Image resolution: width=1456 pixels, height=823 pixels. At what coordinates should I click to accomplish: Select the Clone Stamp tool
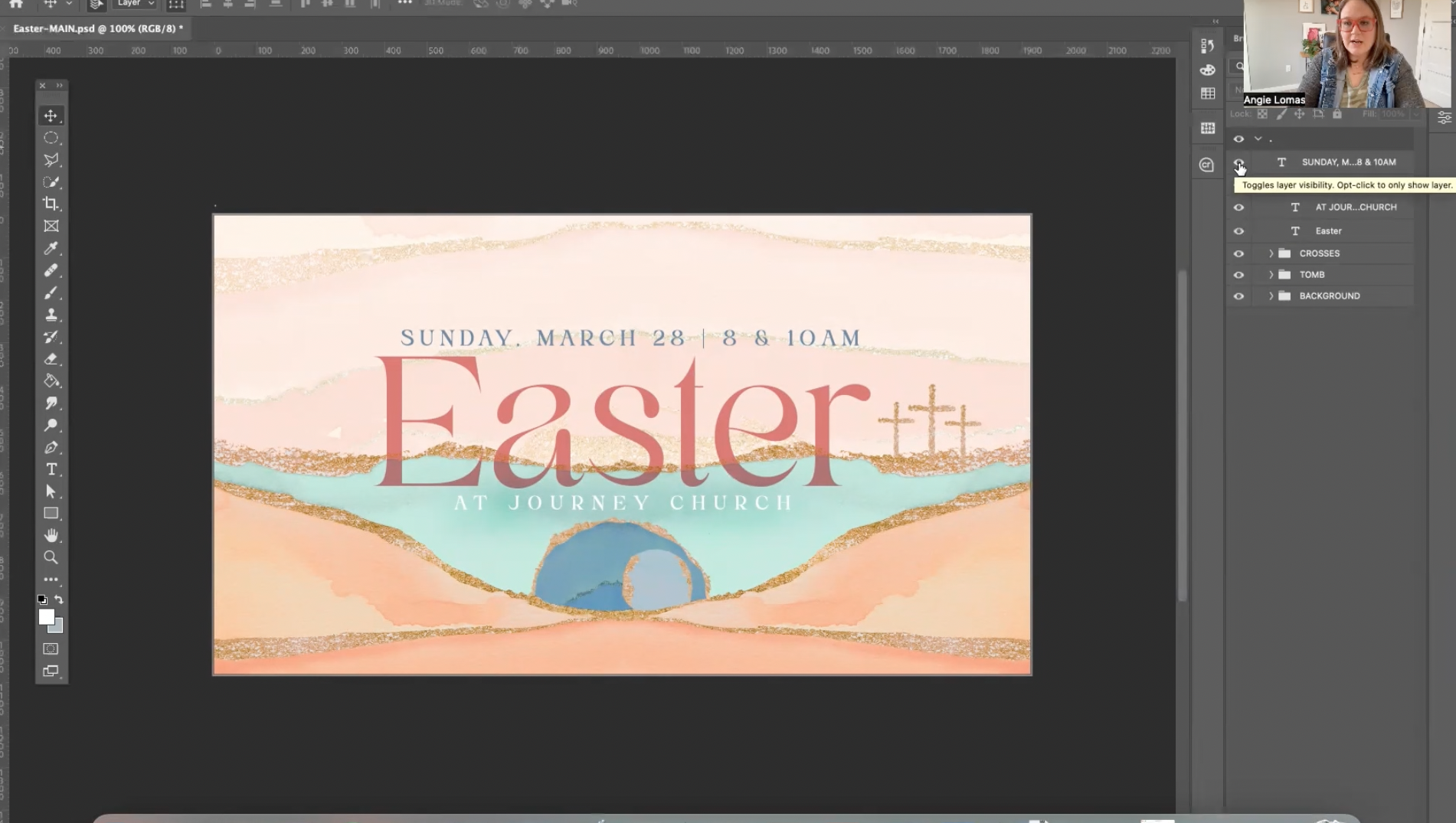pyautogui.click(x=51, y=315)
